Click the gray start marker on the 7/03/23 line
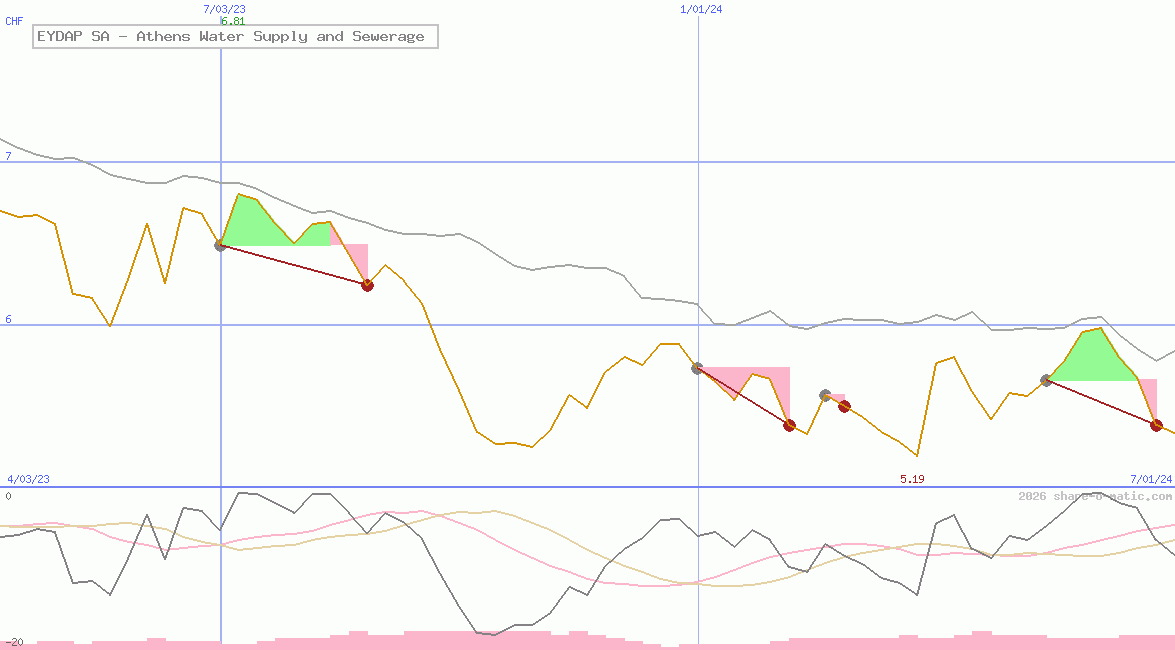This screenshot has width=1175, height=650. (x=220, y=245)
